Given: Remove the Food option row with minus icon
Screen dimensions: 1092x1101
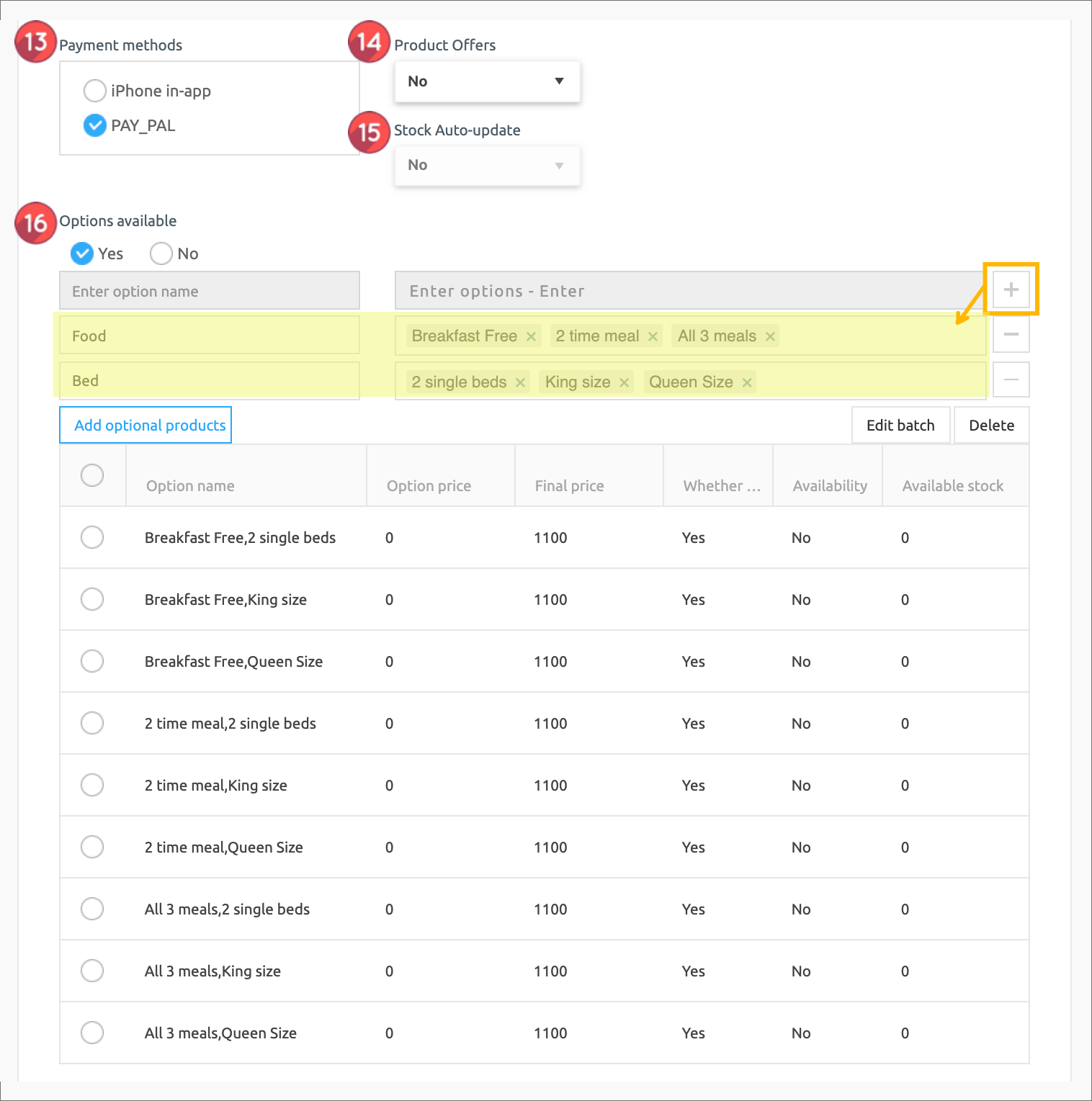Looking at the screenshot, I should tap(1011, 335).
